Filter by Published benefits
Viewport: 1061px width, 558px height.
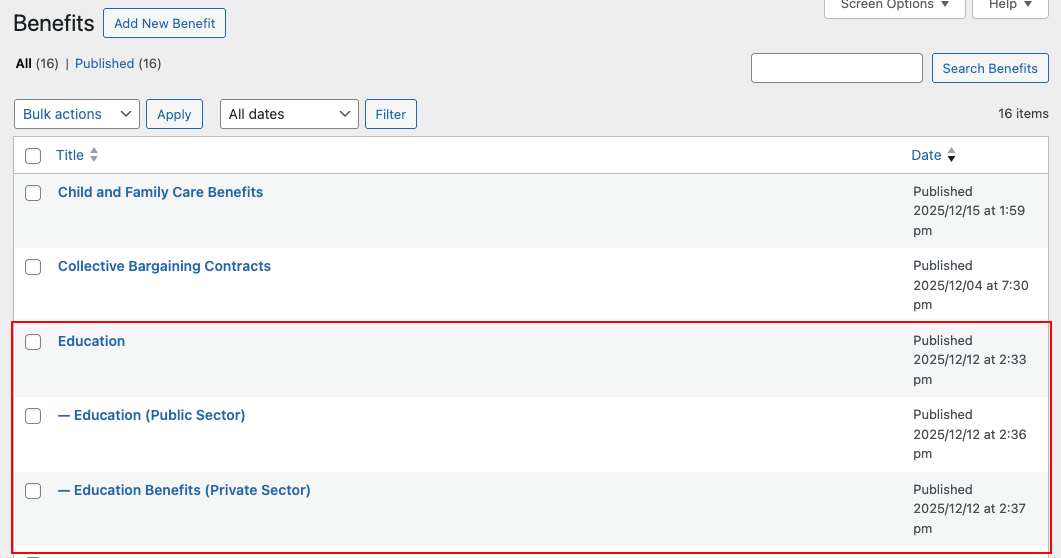click(x=104, y=64)
